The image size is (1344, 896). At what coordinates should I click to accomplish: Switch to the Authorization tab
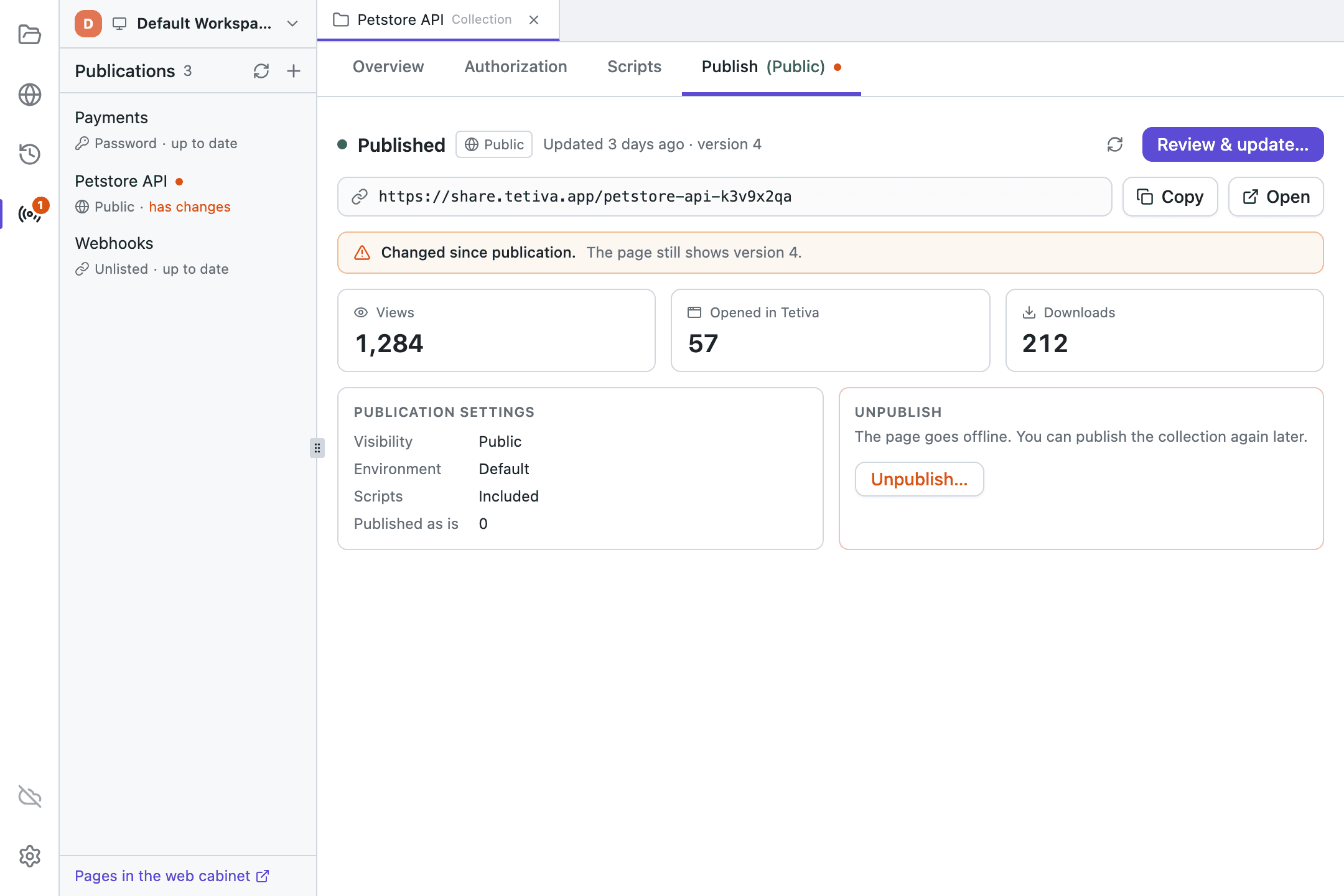(516, 67)
